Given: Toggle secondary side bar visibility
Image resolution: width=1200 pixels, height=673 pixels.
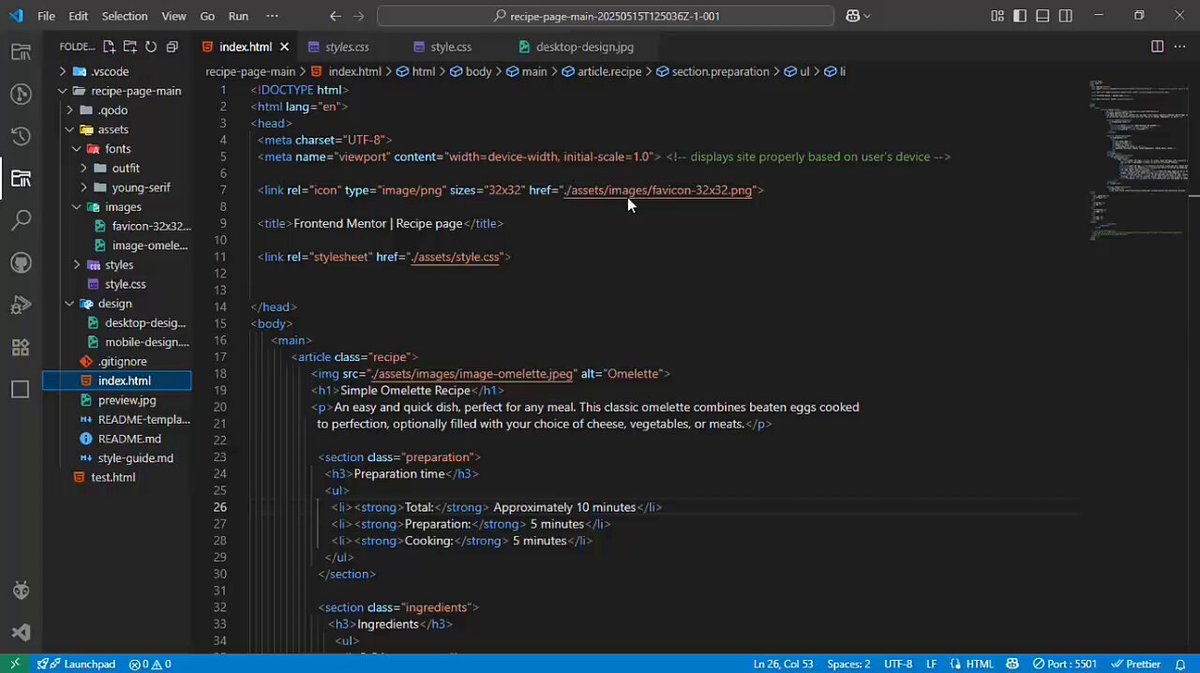Looking at the screenshot, I should coord(1068,16).
